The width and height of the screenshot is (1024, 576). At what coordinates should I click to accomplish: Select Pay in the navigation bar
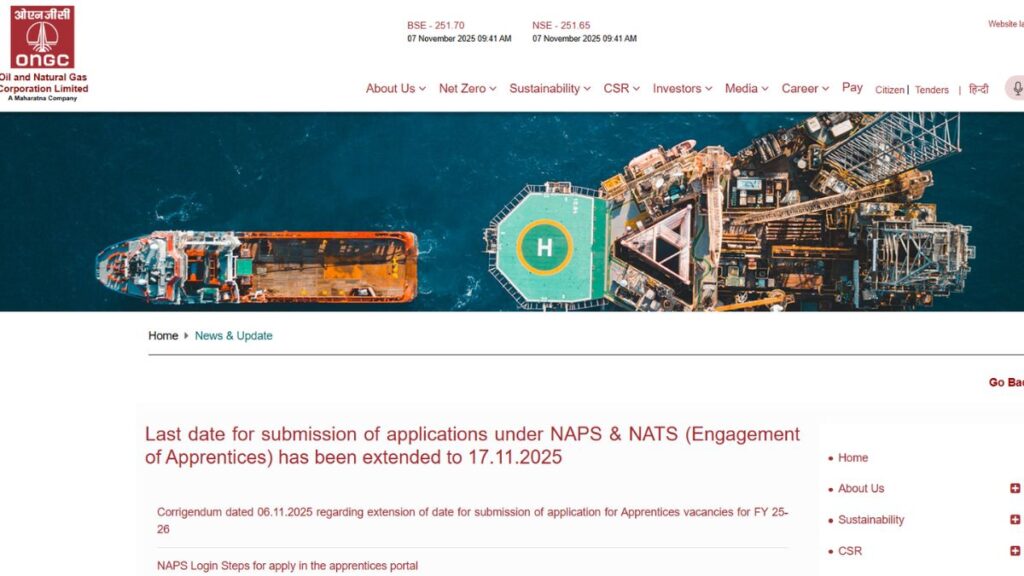[852, 88]
